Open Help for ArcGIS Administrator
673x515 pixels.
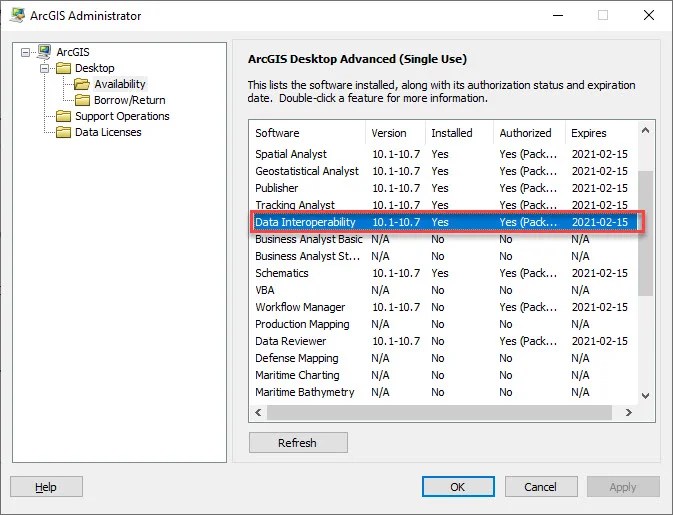(46, 487)
